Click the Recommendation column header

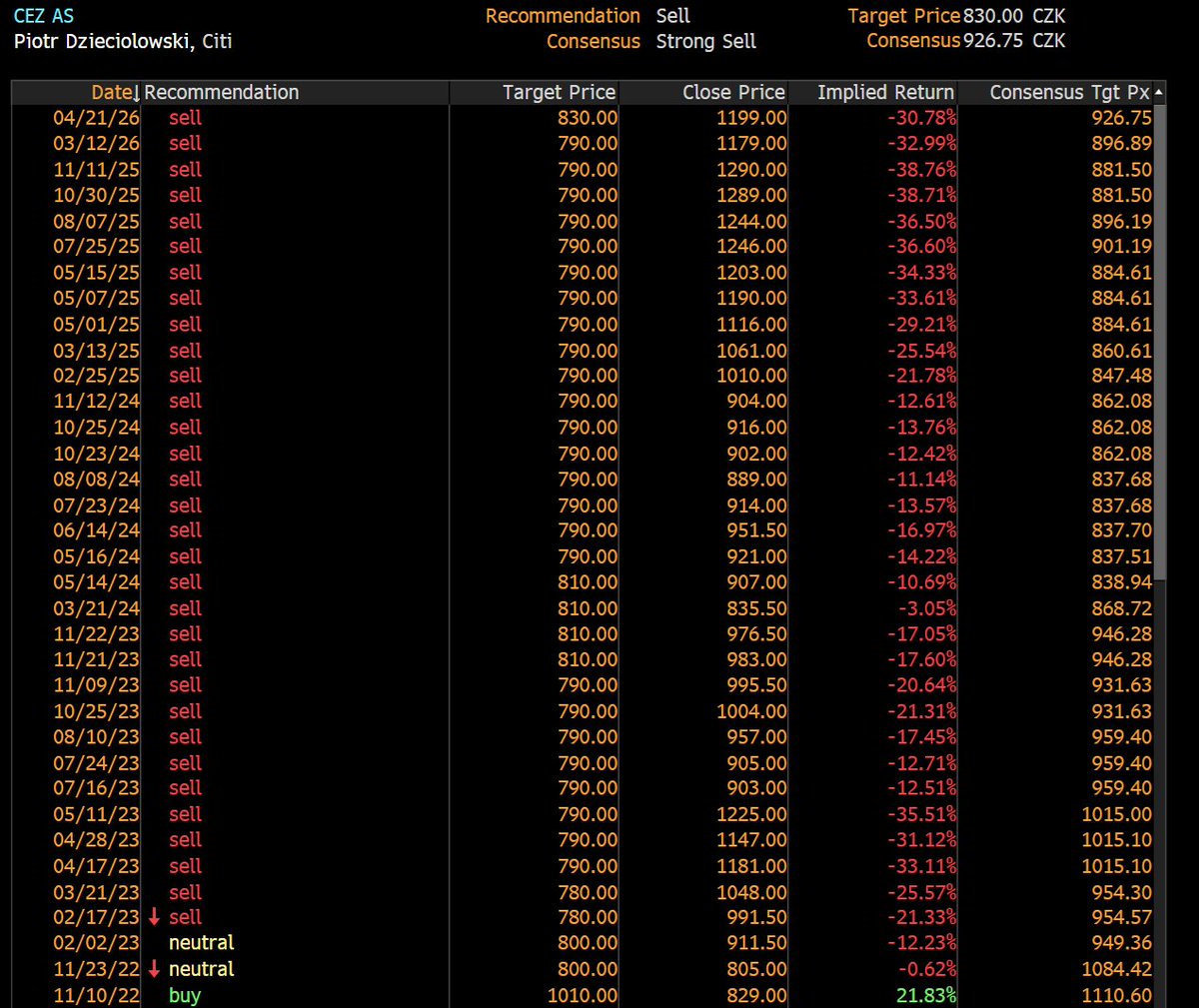[222, 92]
